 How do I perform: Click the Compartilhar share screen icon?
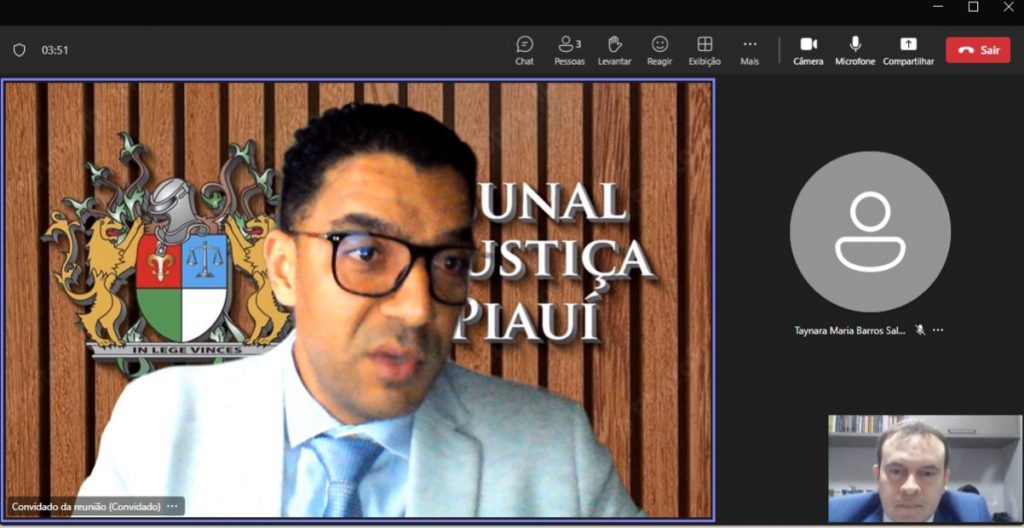point(908,44)
